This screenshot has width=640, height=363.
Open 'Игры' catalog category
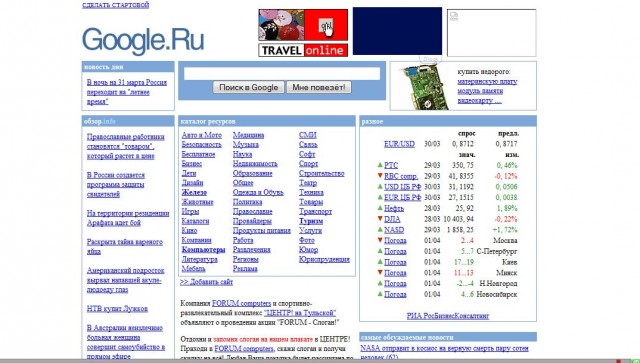point(190,212)
